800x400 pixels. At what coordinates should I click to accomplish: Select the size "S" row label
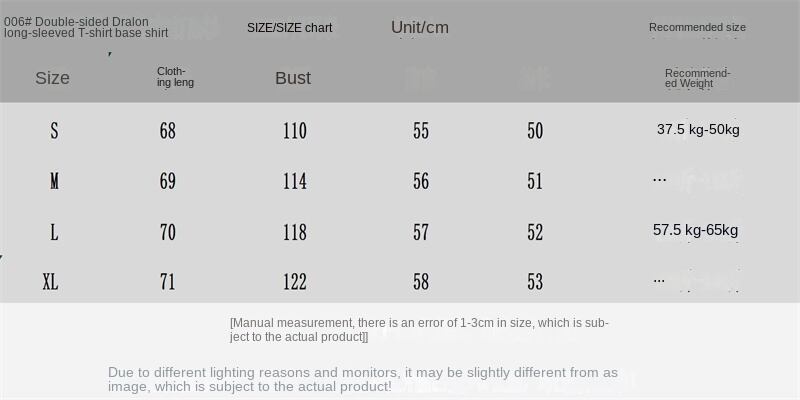54,131
